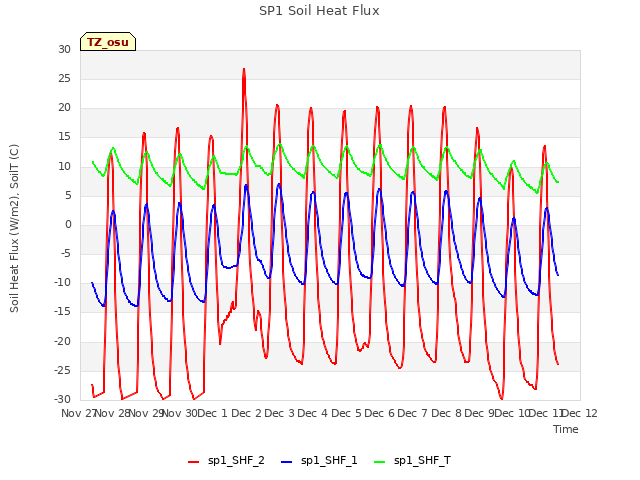
Task: Click the Dec 9 x-axis date
Action: (479, 413)
